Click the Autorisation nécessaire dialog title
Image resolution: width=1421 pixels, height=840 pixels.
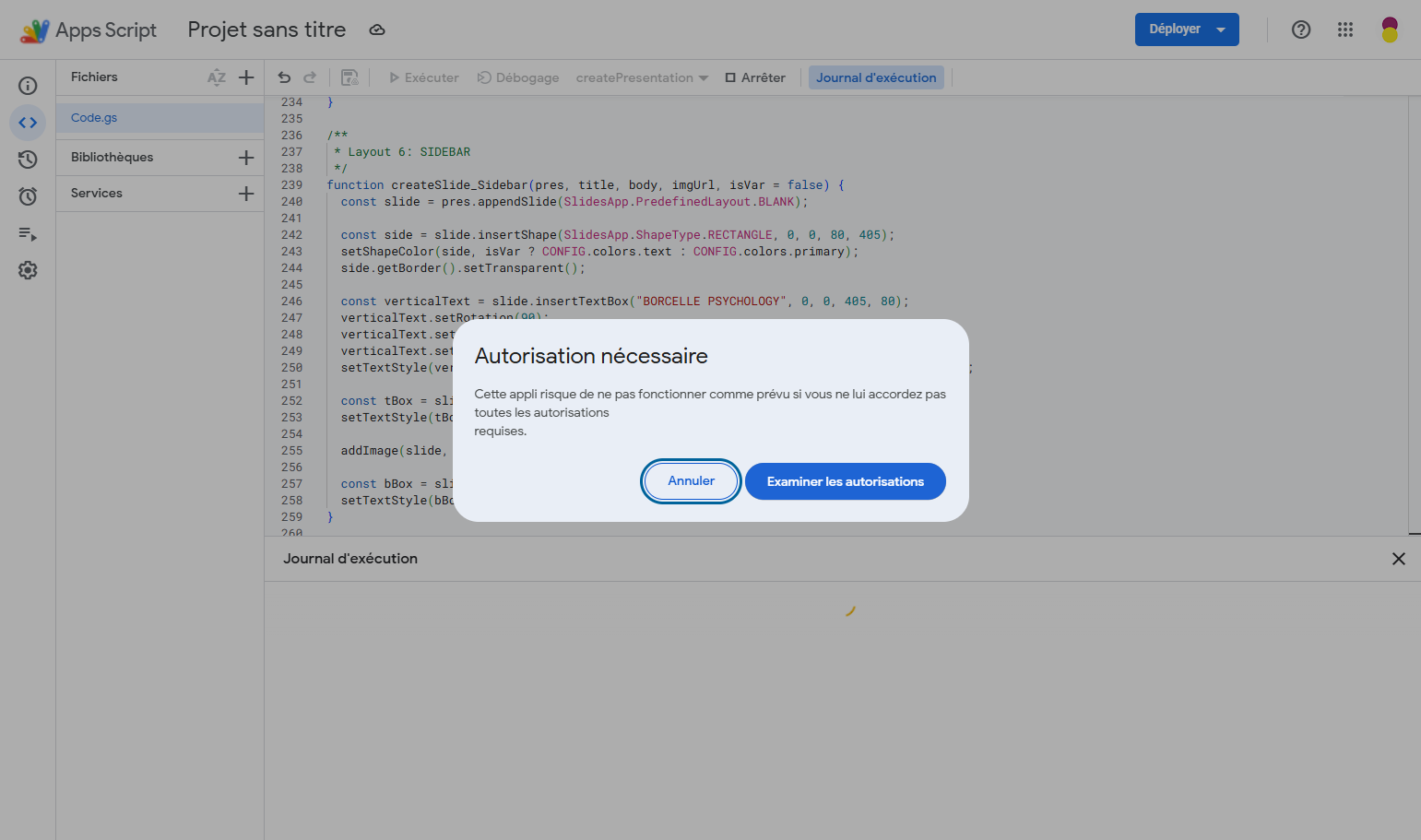click(x=591, y=356)
